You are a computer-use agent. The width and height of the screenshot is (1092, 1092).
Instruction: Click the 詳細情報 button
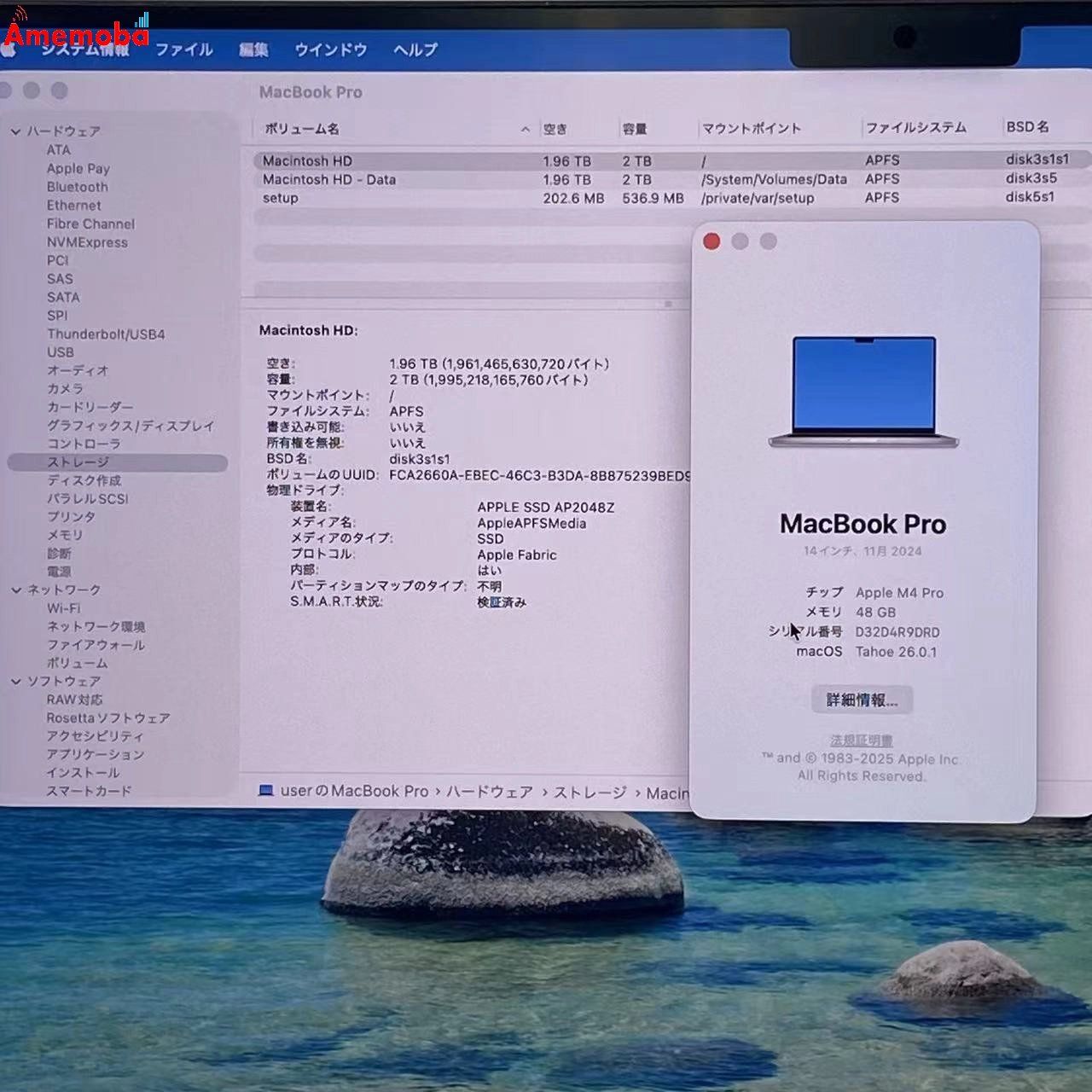click(862, 700)
